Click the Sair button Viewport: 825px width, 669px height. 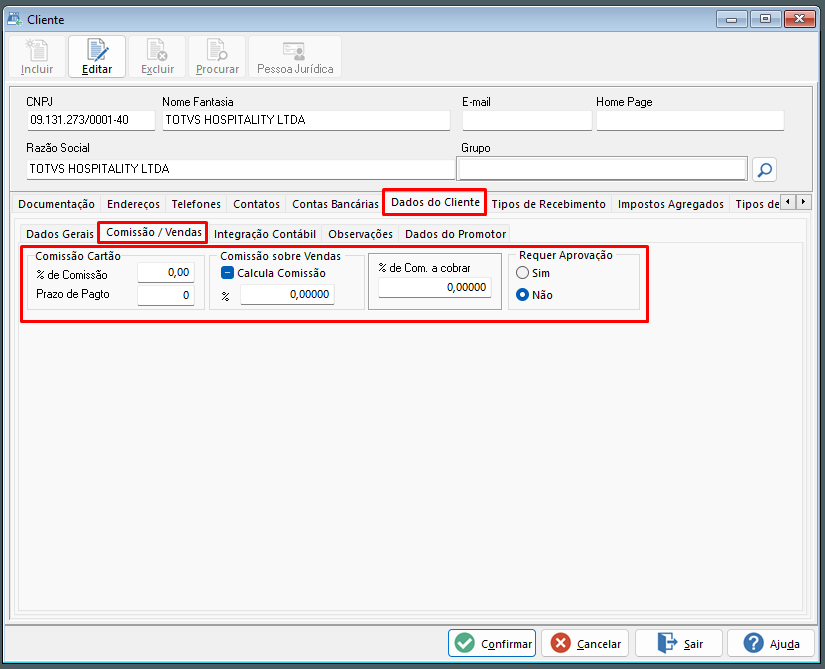[x=679, y=643]
